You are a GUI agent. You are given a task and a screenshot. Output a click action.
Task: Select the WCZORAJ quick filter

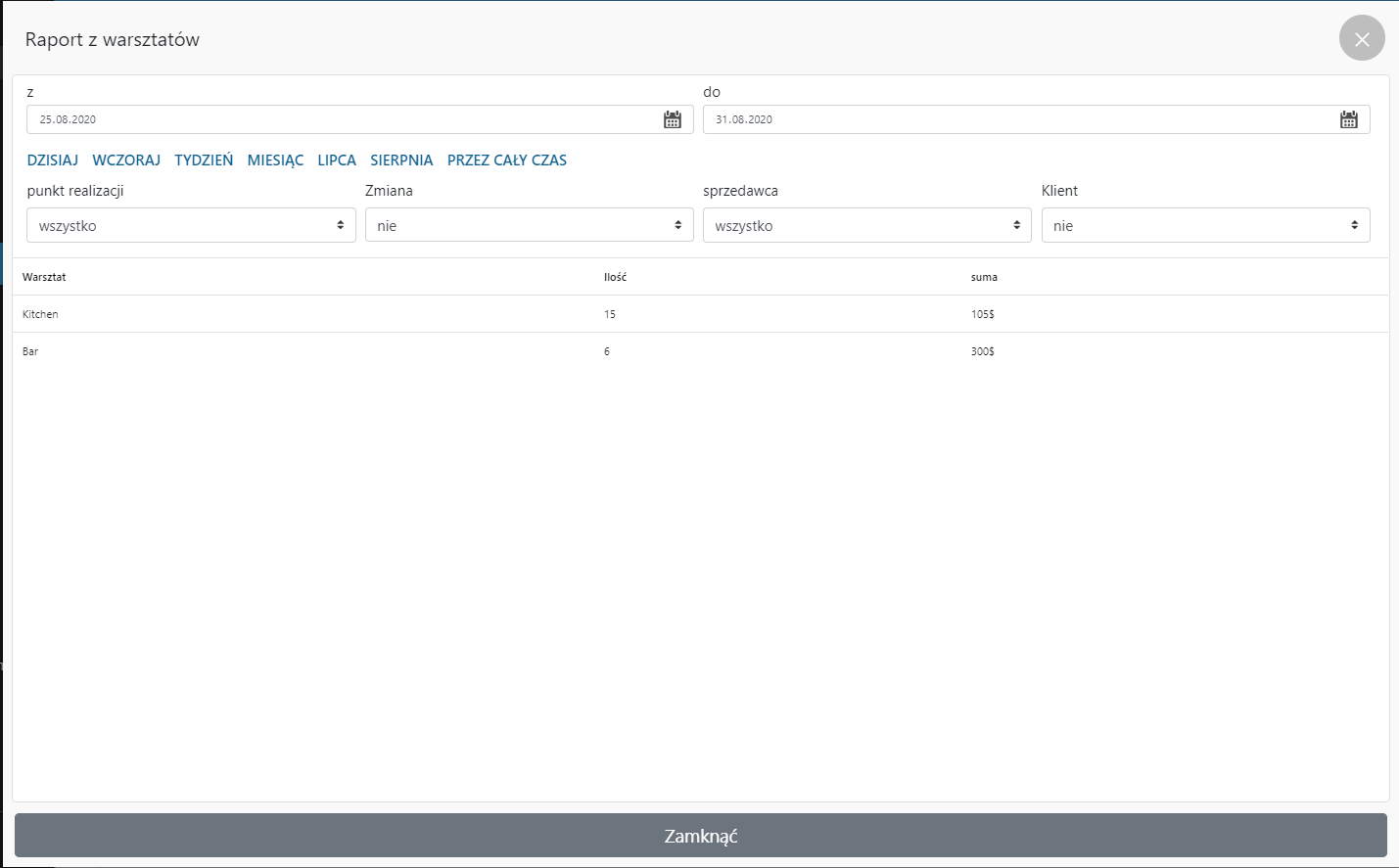point(126,160)
